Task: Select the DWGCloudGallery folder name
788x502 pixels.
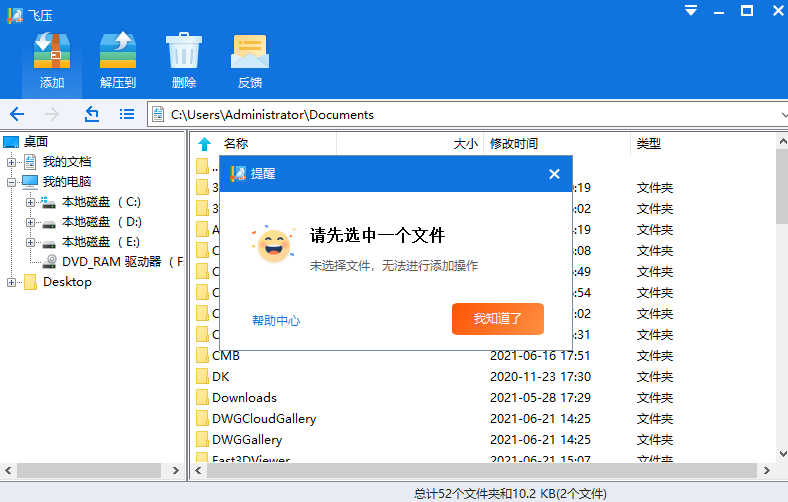Action: point(264,419)
